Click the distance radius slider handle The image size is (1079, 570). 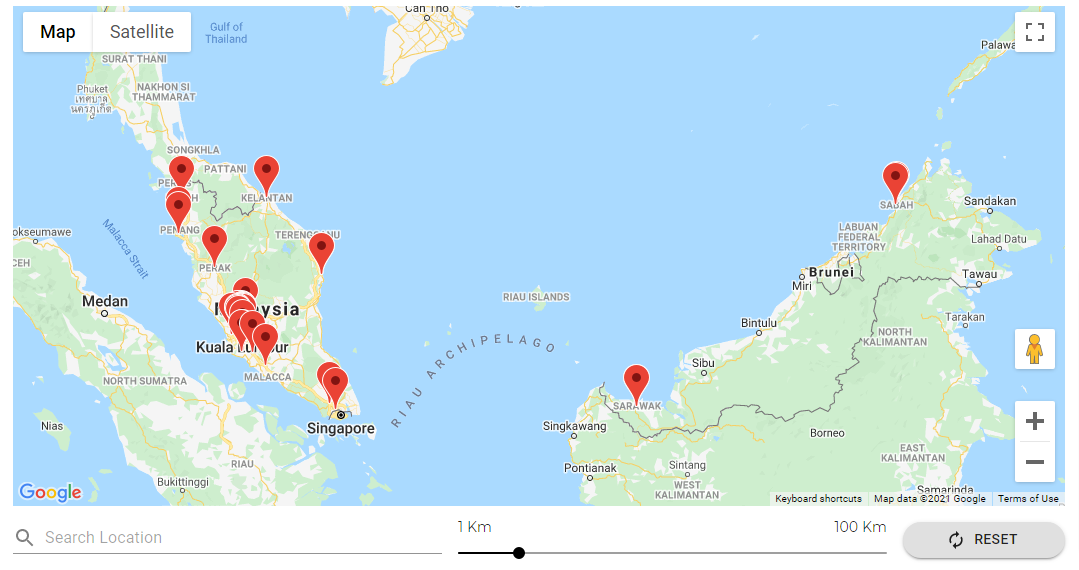[518, 553]
